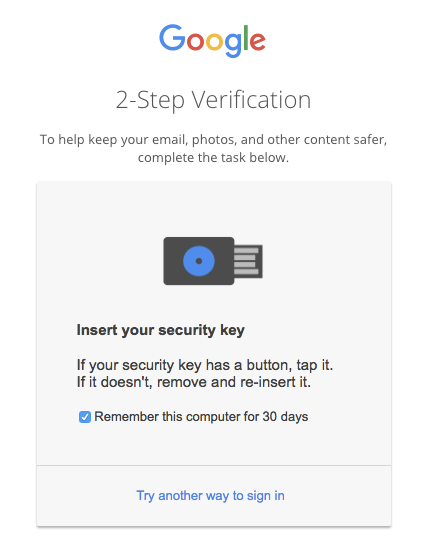Uncheck Remember this computer checkbox
Viewport: 447px width, 546px height.
[85, 417]
